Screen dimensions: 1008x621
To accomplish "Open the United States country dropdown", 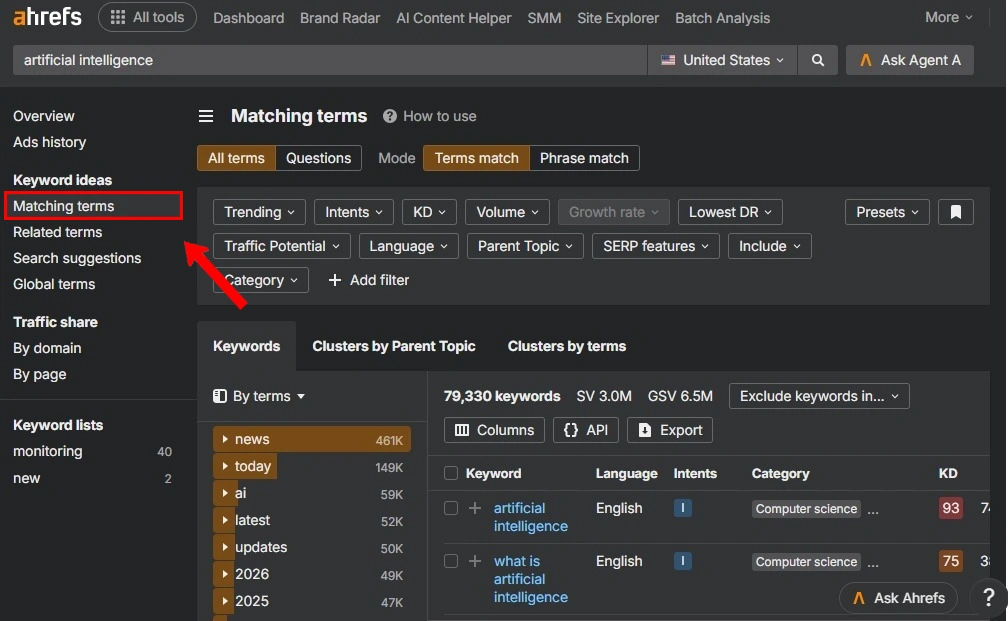I will pyautogui.click(x=723, y=60).
